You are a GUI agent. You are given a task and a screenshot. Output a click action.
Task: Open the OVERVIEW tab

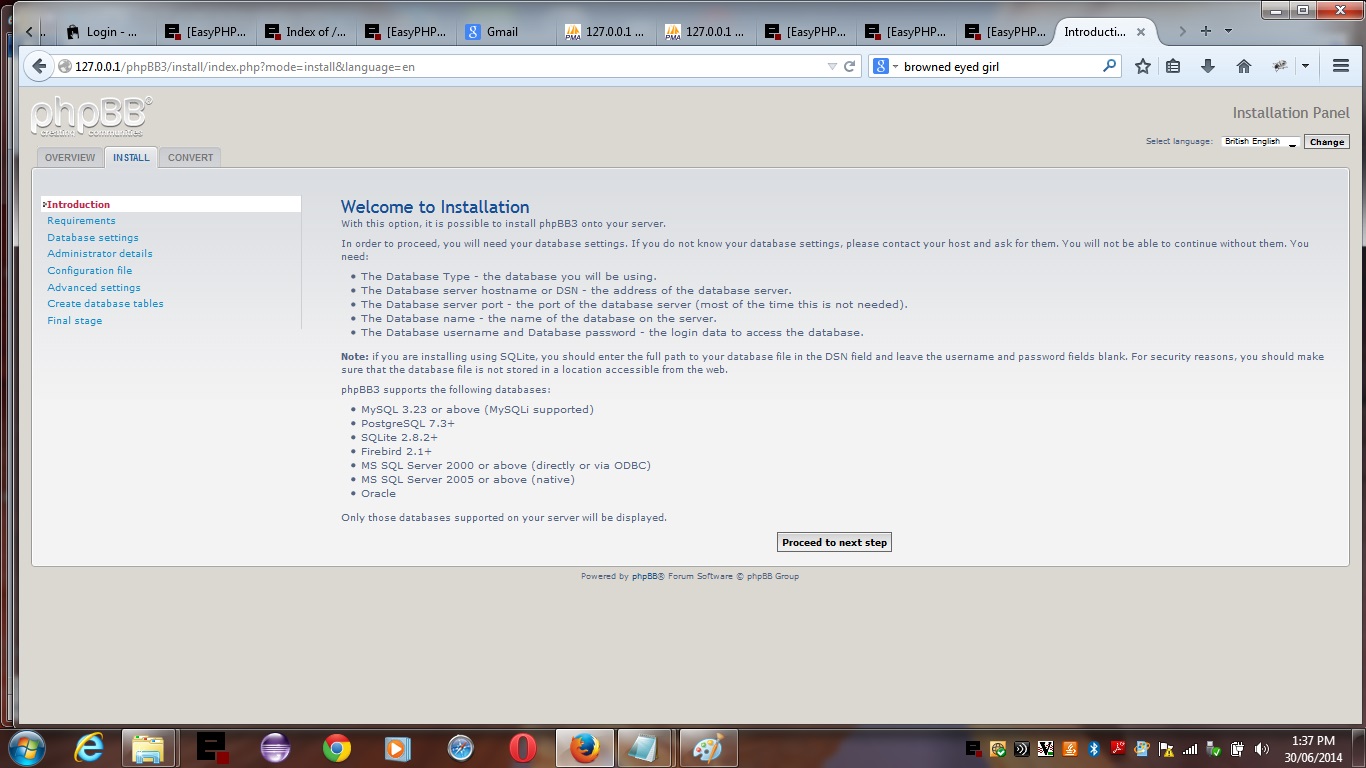pyautogui.click(x=70, y=157)
